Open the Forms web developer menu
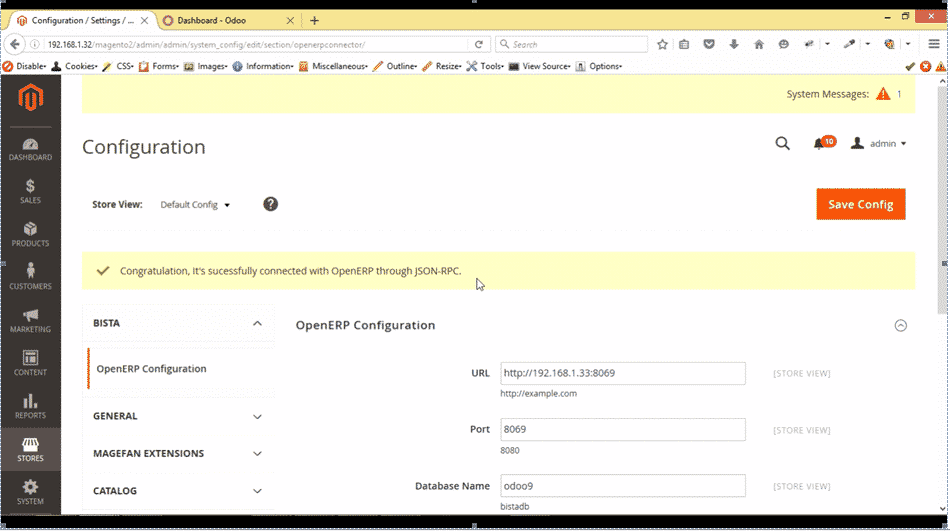 click(159, 66)
